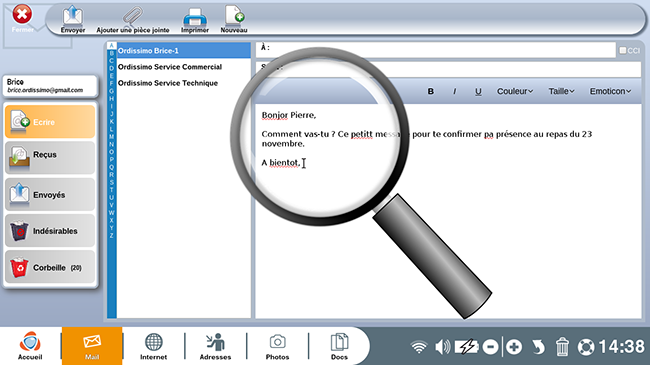This screenshot has width=650, height=365.
Task: Create a new message with Nouveau icon
Action: click(234, 16)
